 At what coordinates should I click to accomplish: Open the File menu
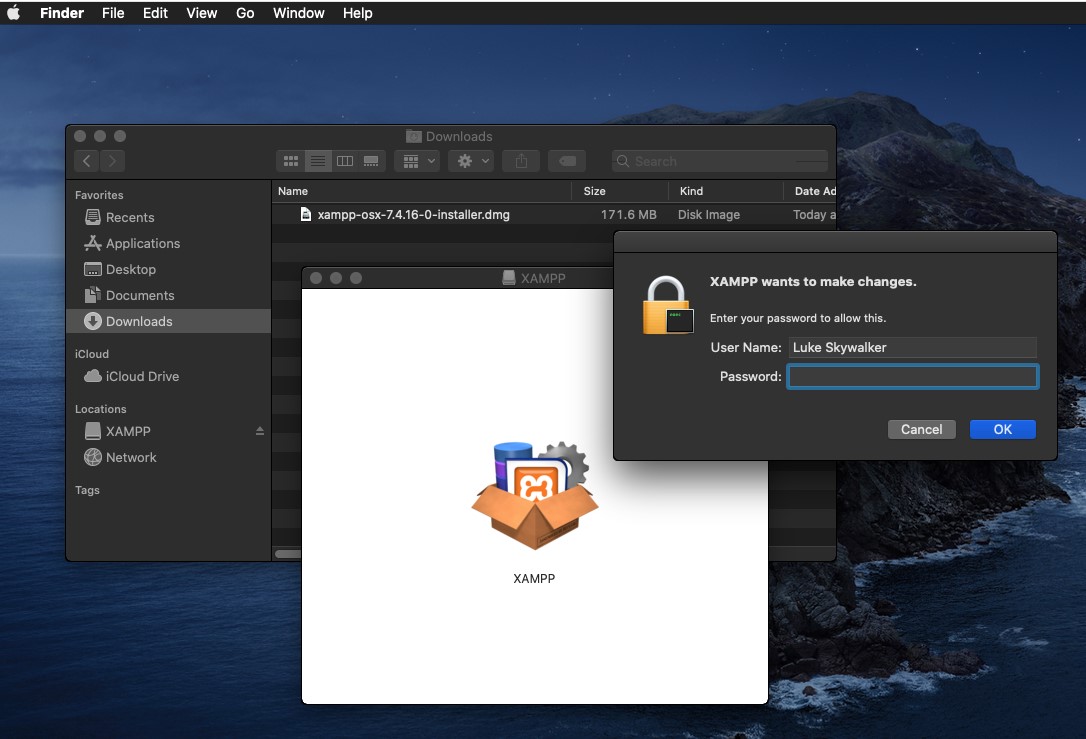[x=113, y=12]
